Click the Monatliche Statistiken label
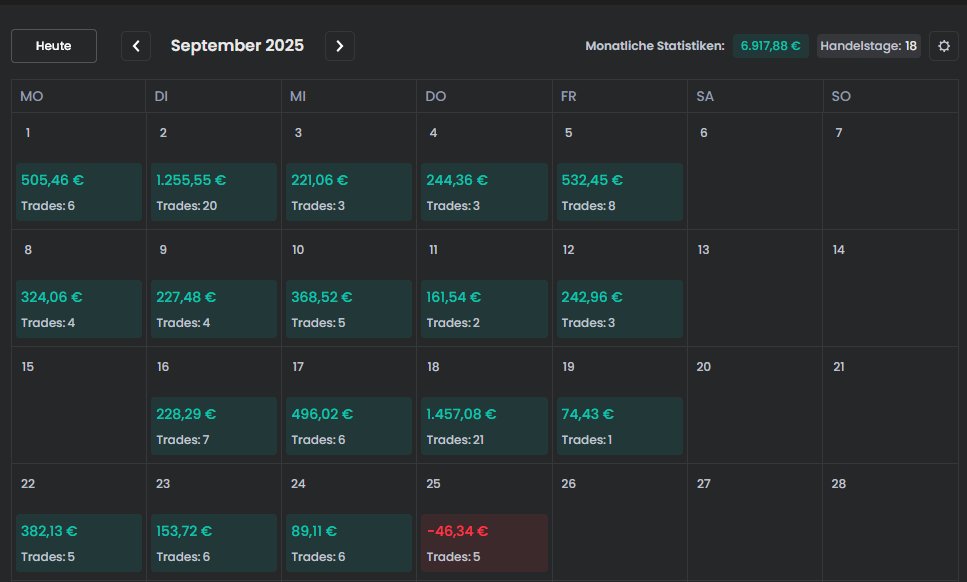Screen dimensions: 967x582 [x=655, y=46]
